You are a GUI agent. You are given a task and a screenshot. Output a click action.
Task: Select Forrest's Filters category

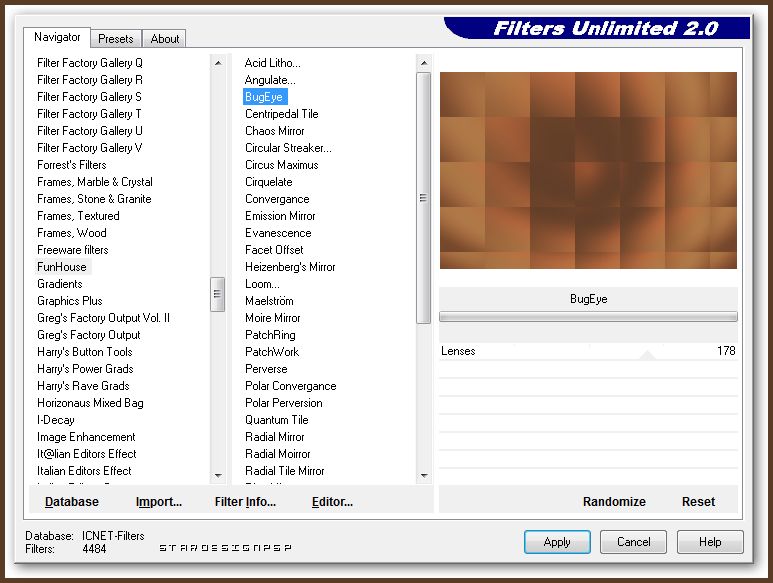pos(71,165)
